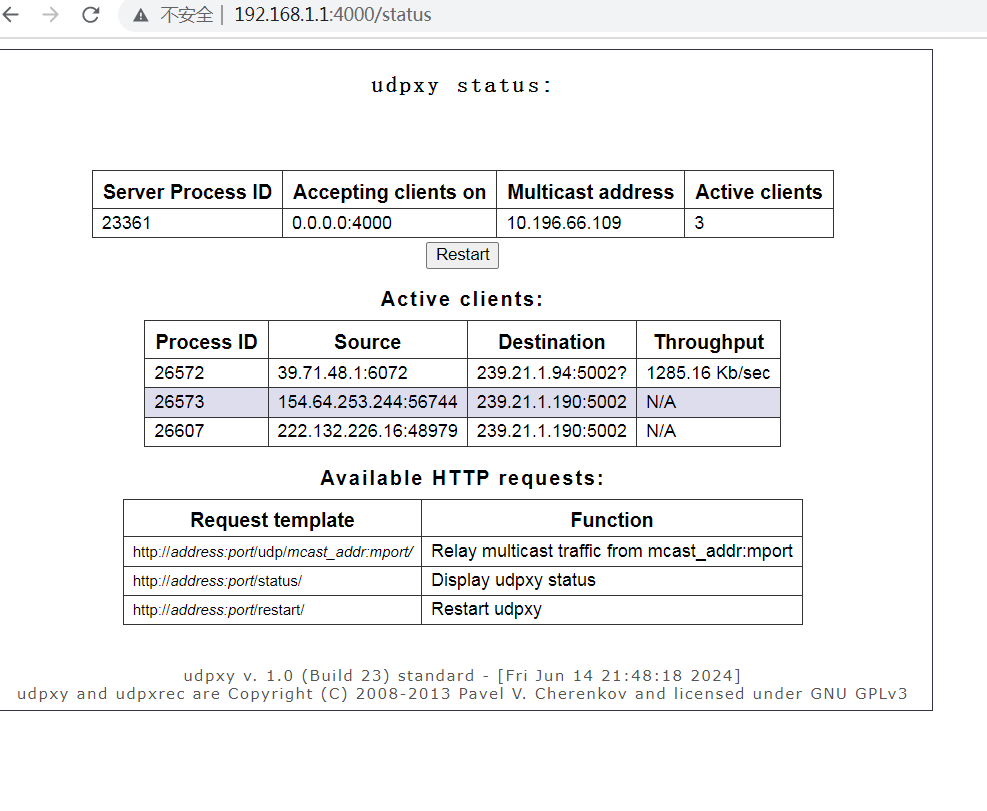The image size is (987, 811).
Task: Click the status request template URL
Action: (x=217, y=581)
